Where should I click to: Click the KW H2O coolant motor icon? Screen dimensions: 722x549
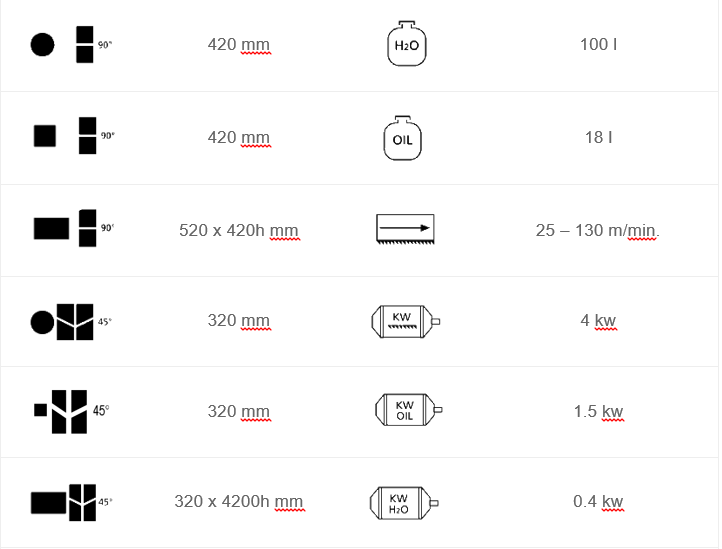tap(404, 502)
